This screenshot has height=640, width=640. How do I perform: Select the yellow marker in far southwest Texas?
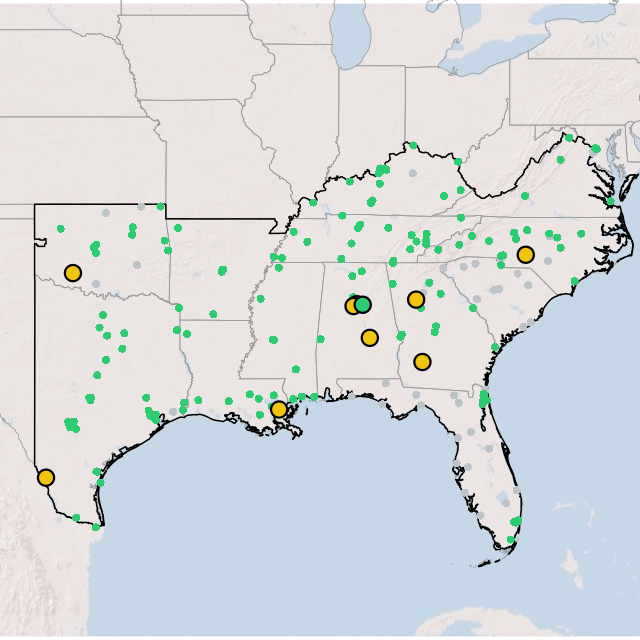coord(46,477)
